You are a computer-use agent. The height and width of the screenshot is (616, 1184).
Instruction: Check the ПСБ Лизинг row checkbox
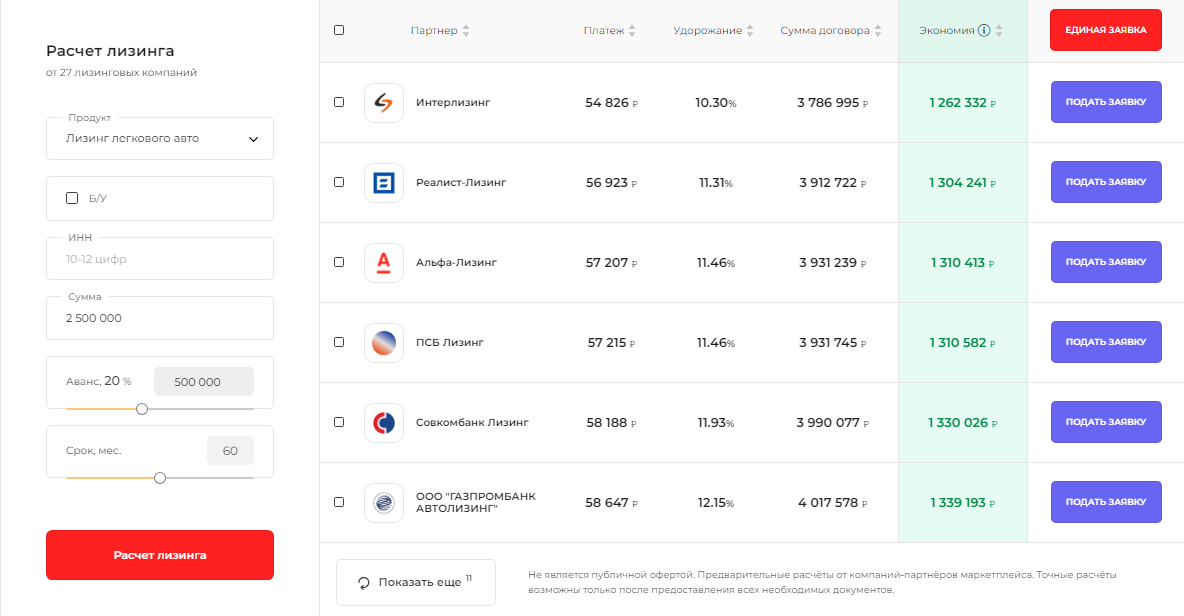coord(339,342)
